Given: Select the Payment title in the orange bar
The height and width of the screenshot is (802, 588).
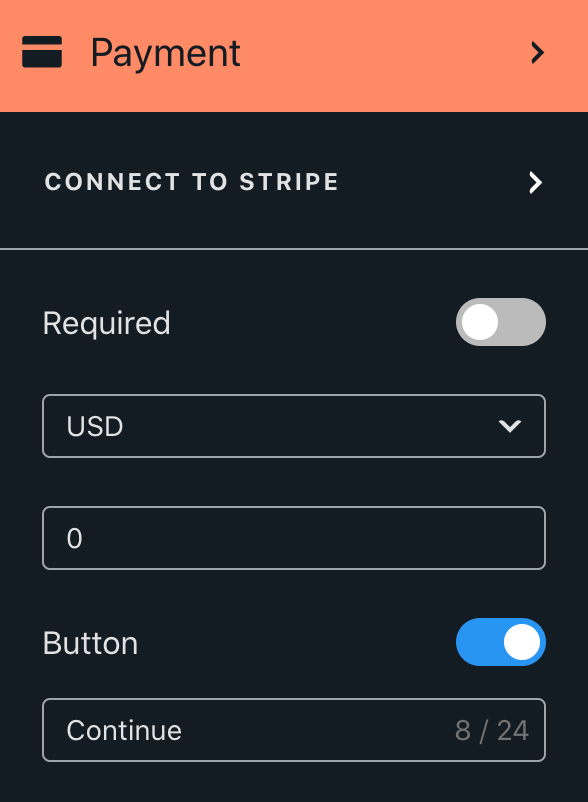Looking at the screenshot, I should (166, 54).
